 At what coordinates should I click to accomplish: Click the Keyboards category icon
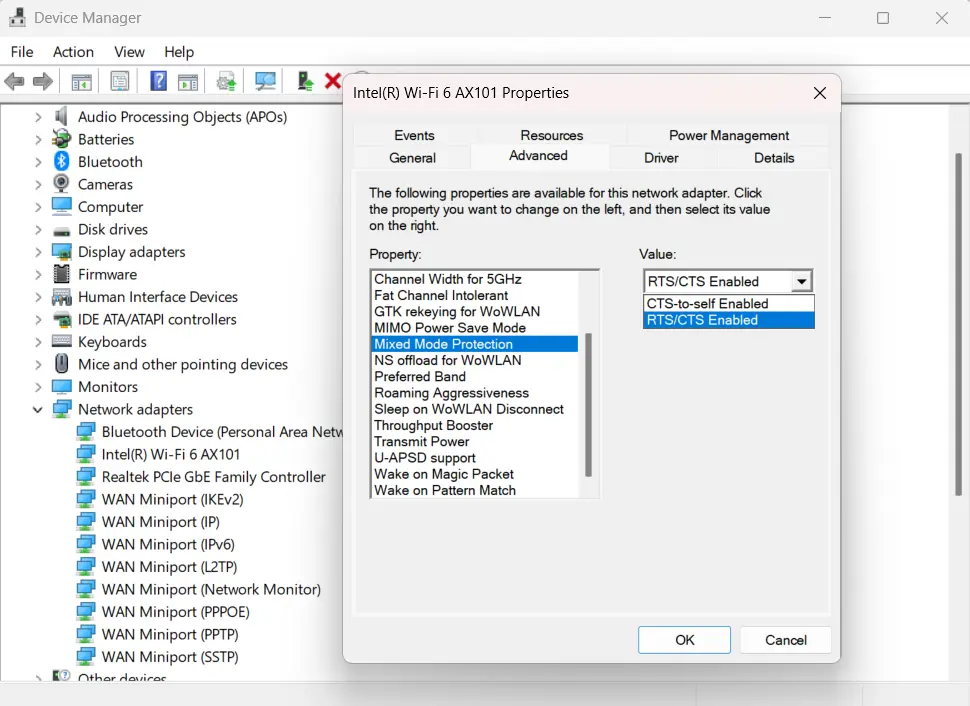61,341
